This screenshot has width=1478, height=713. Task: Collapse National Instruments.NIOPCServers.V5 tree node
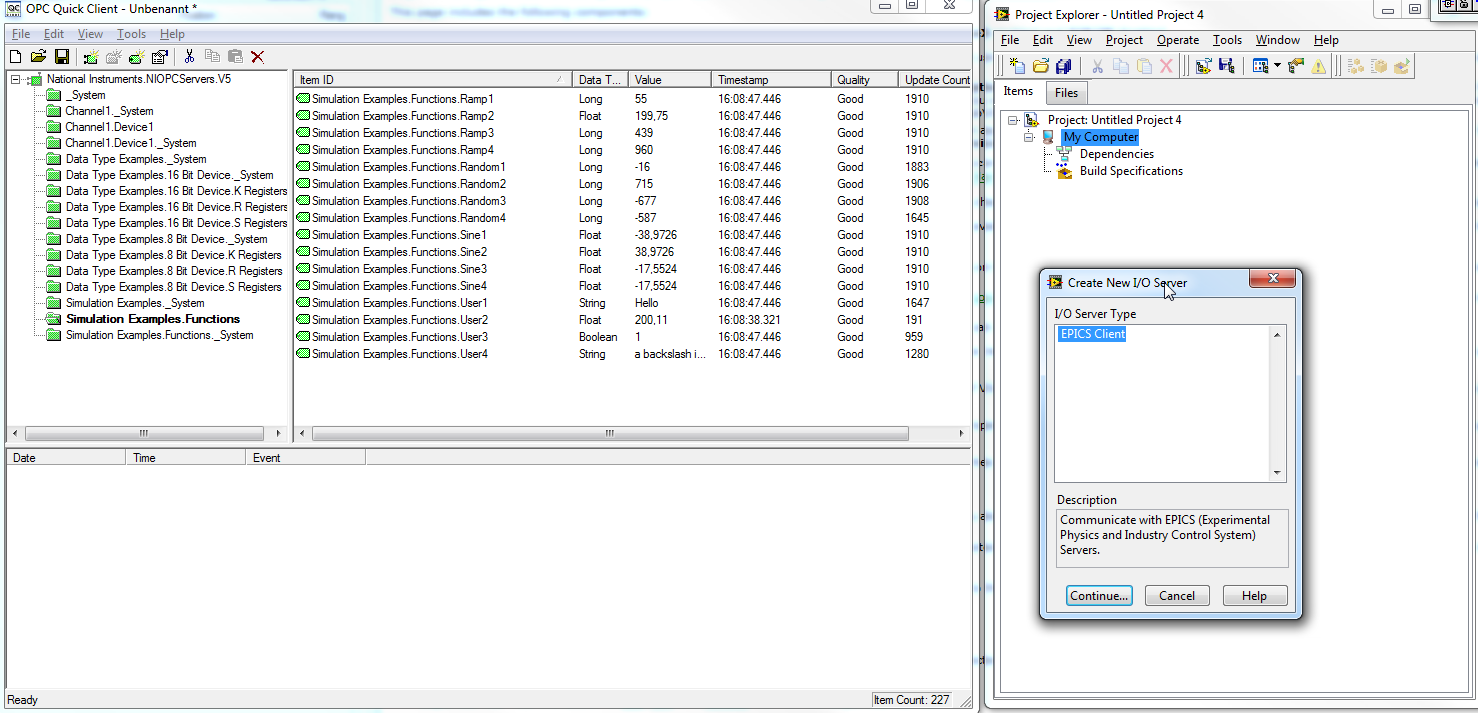pos(16,79)
